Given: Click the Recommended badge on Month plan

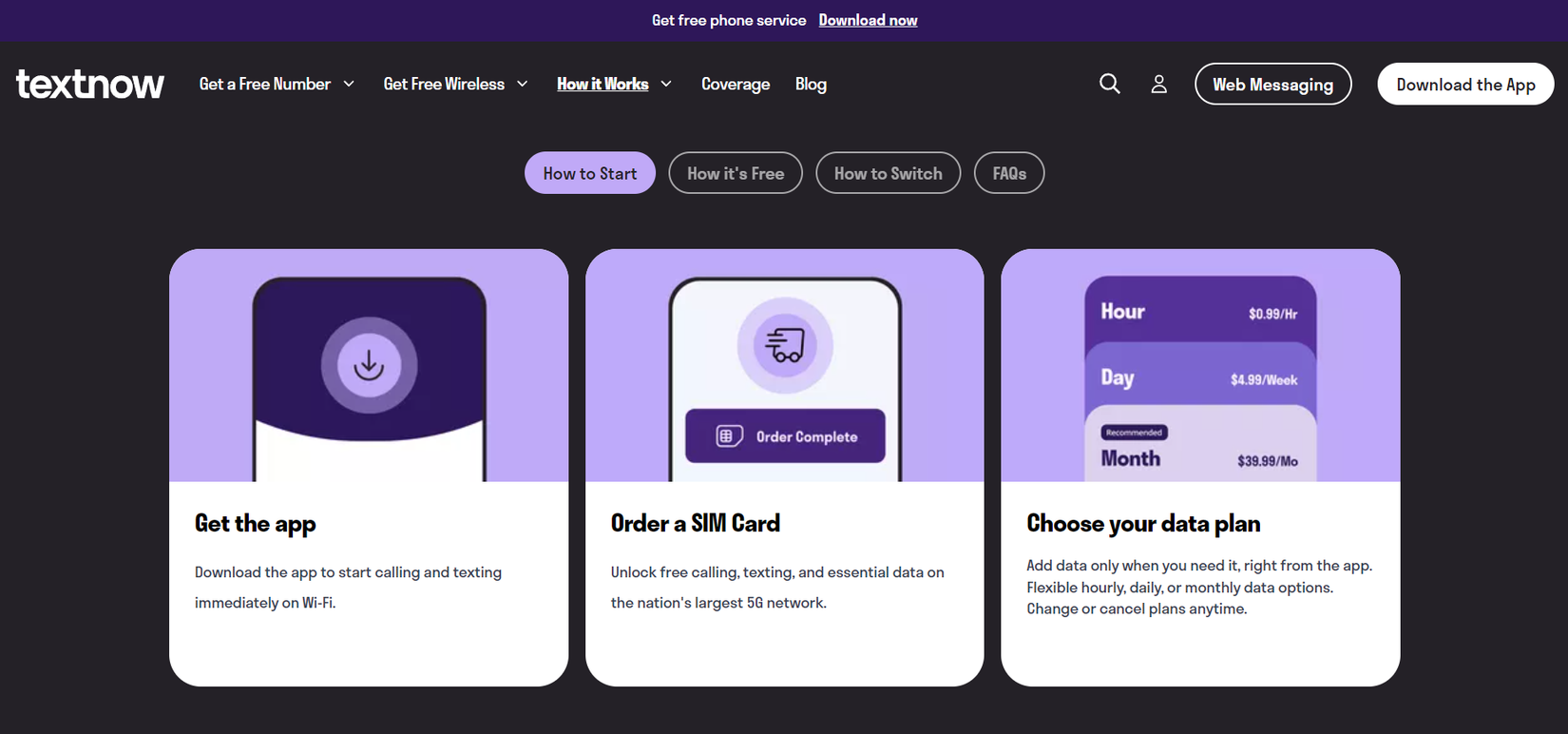Looking at the screenshot, I should (x=1134, y=433).
